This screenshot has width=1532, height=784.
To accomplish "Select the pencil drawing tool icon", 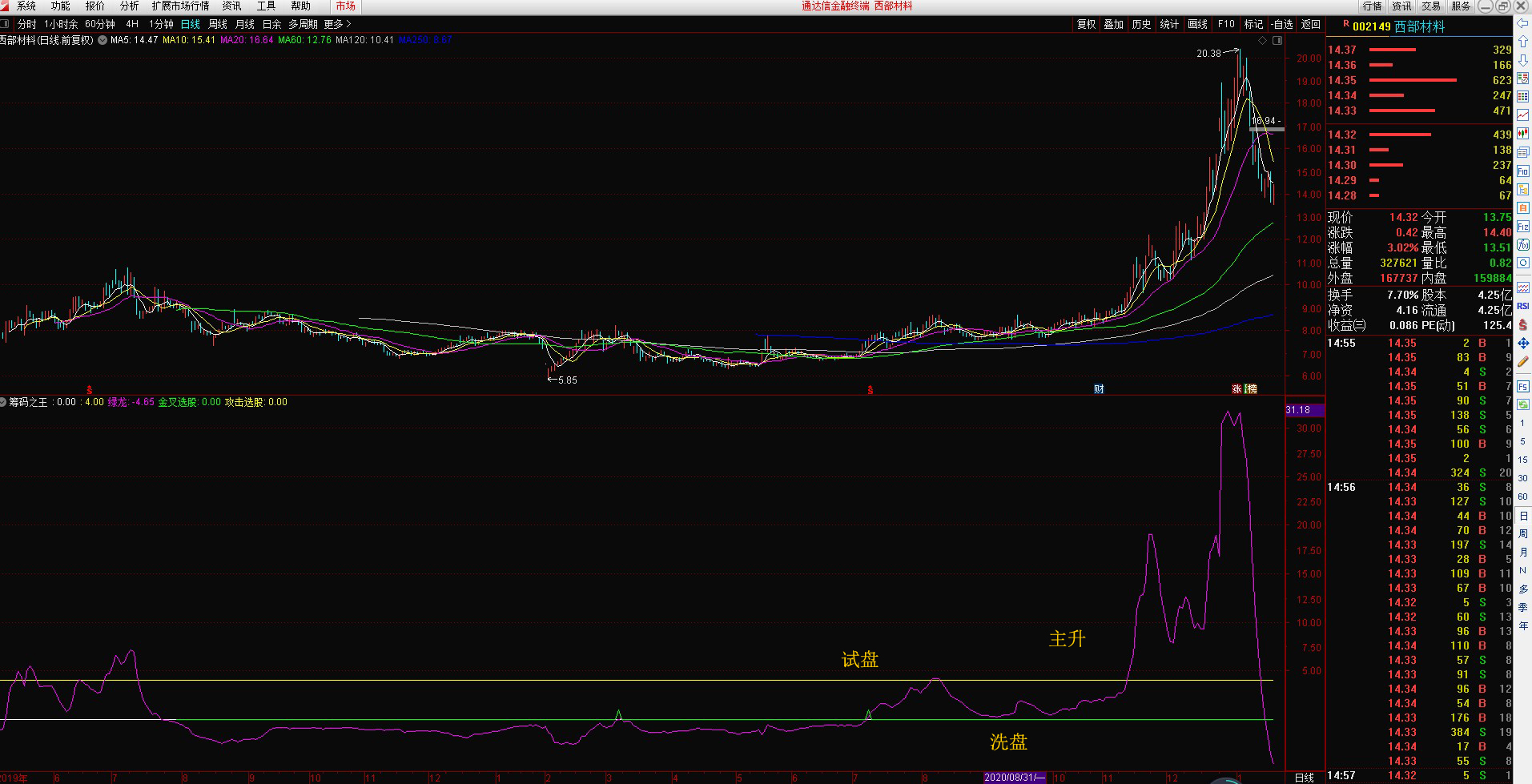I will point(1522,361).
